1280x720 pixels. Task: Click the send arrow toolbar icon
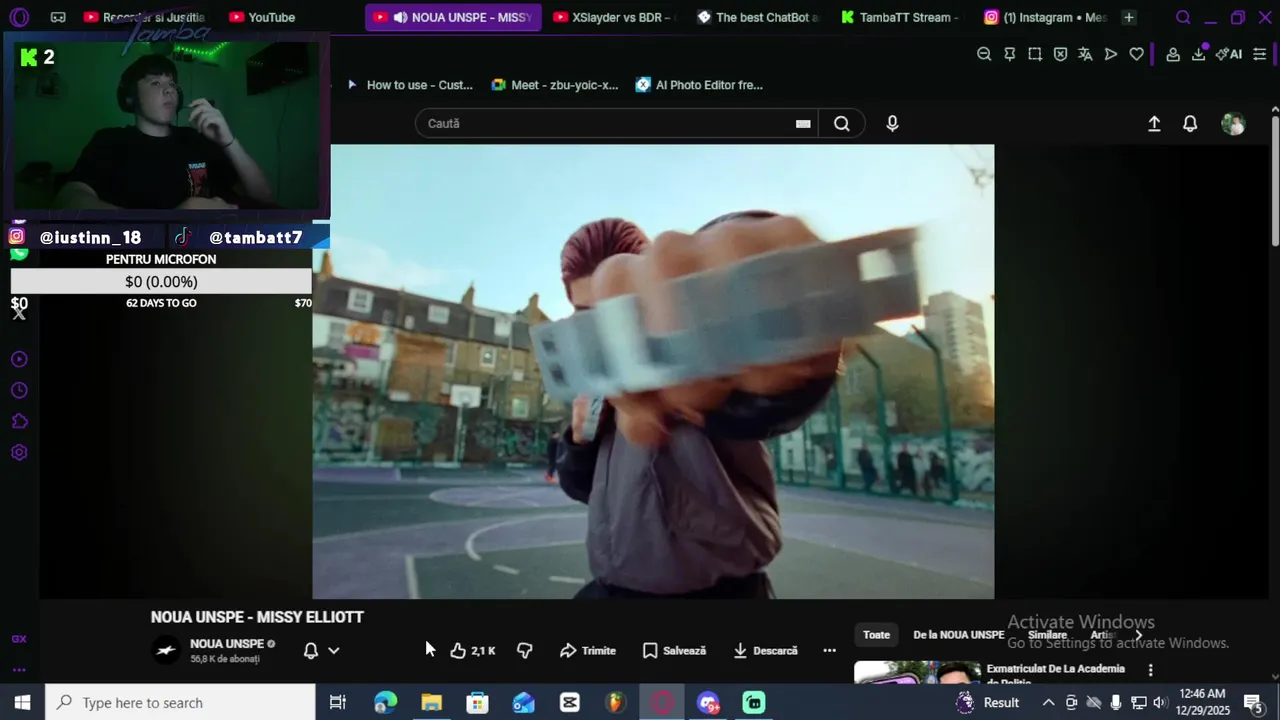(1111, 54)
